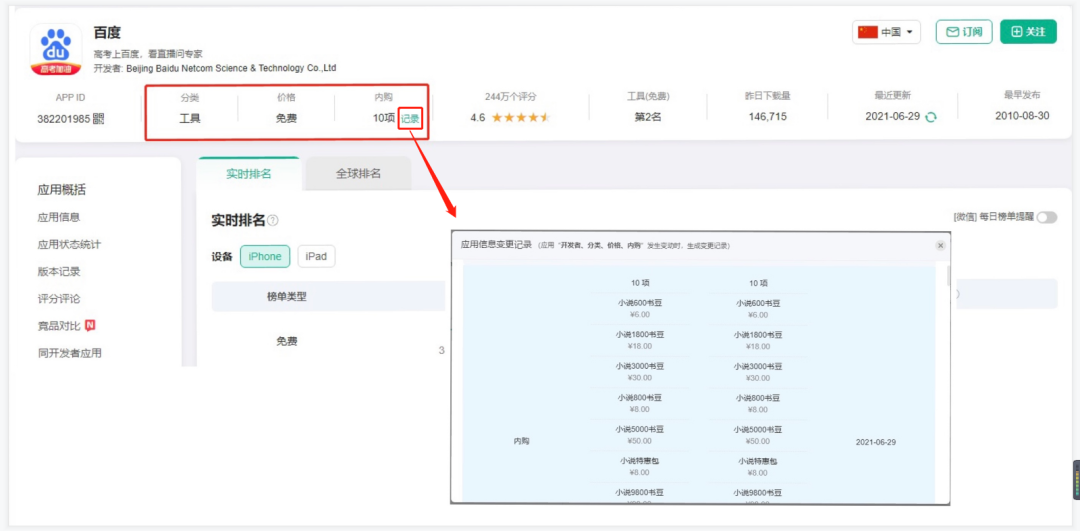Click the 免费 row under 榜单类型

[x=287, y=341]
